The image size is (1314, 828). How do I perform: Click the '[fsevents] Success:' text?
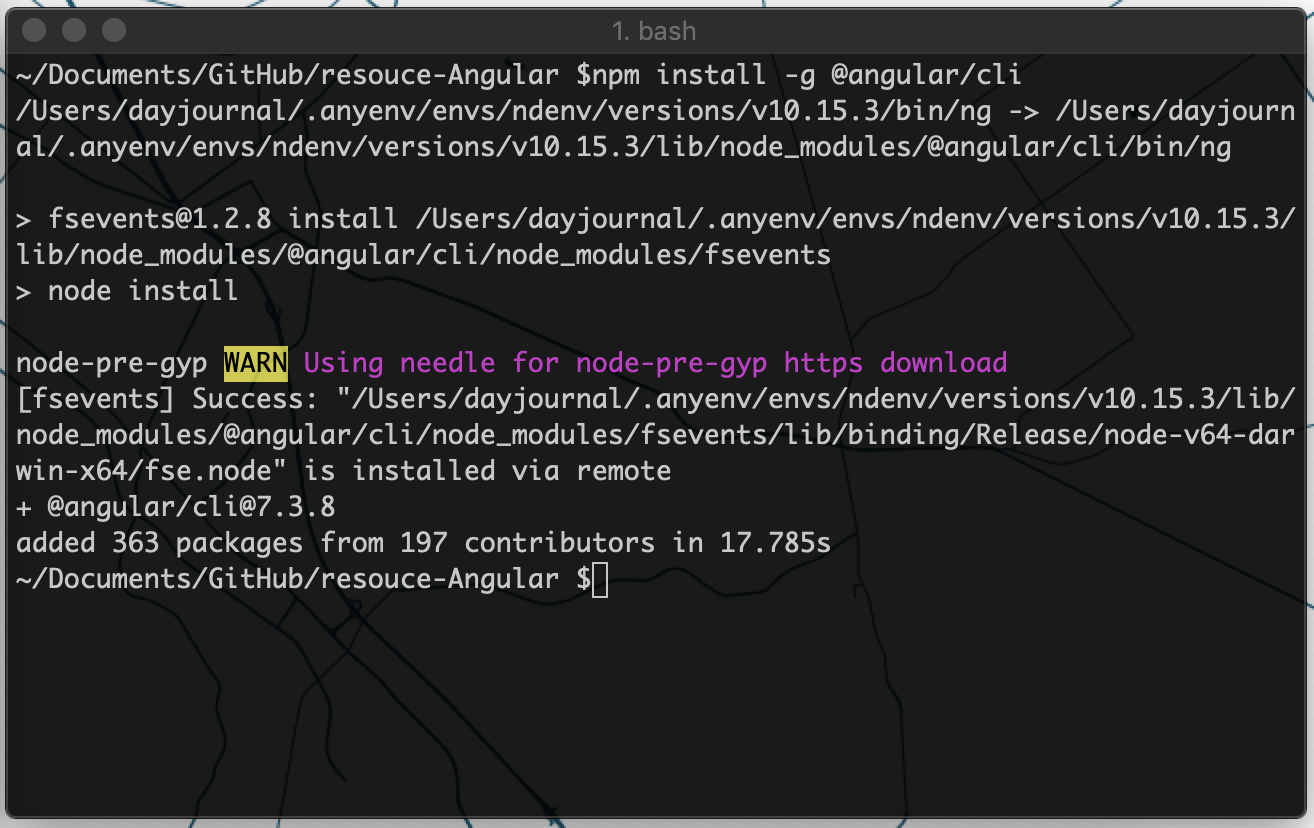click(x=167, y=399)
